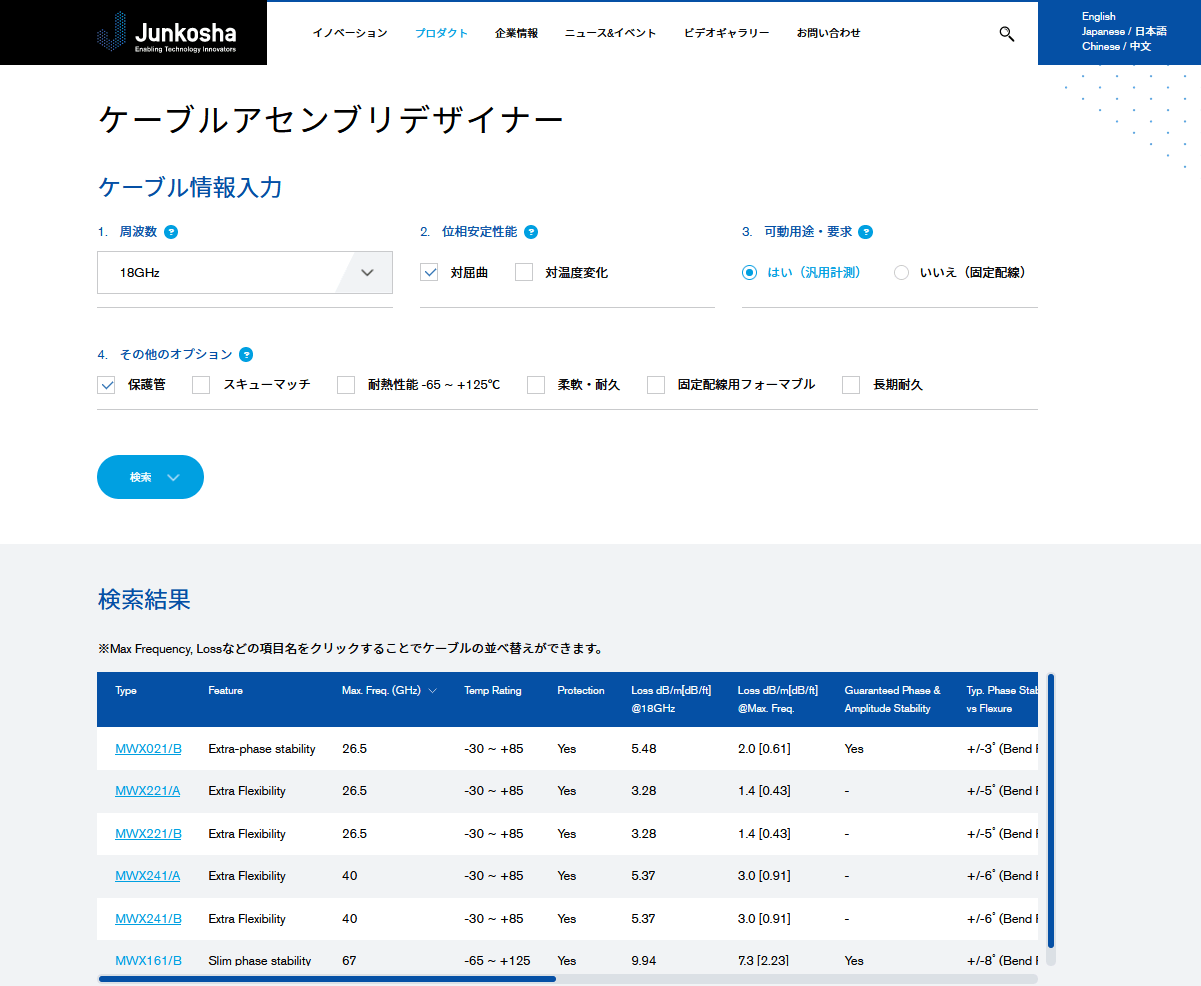Enable the 対温度変化 checkbox
The image size is (1201, 986).
tap(524, 271)
